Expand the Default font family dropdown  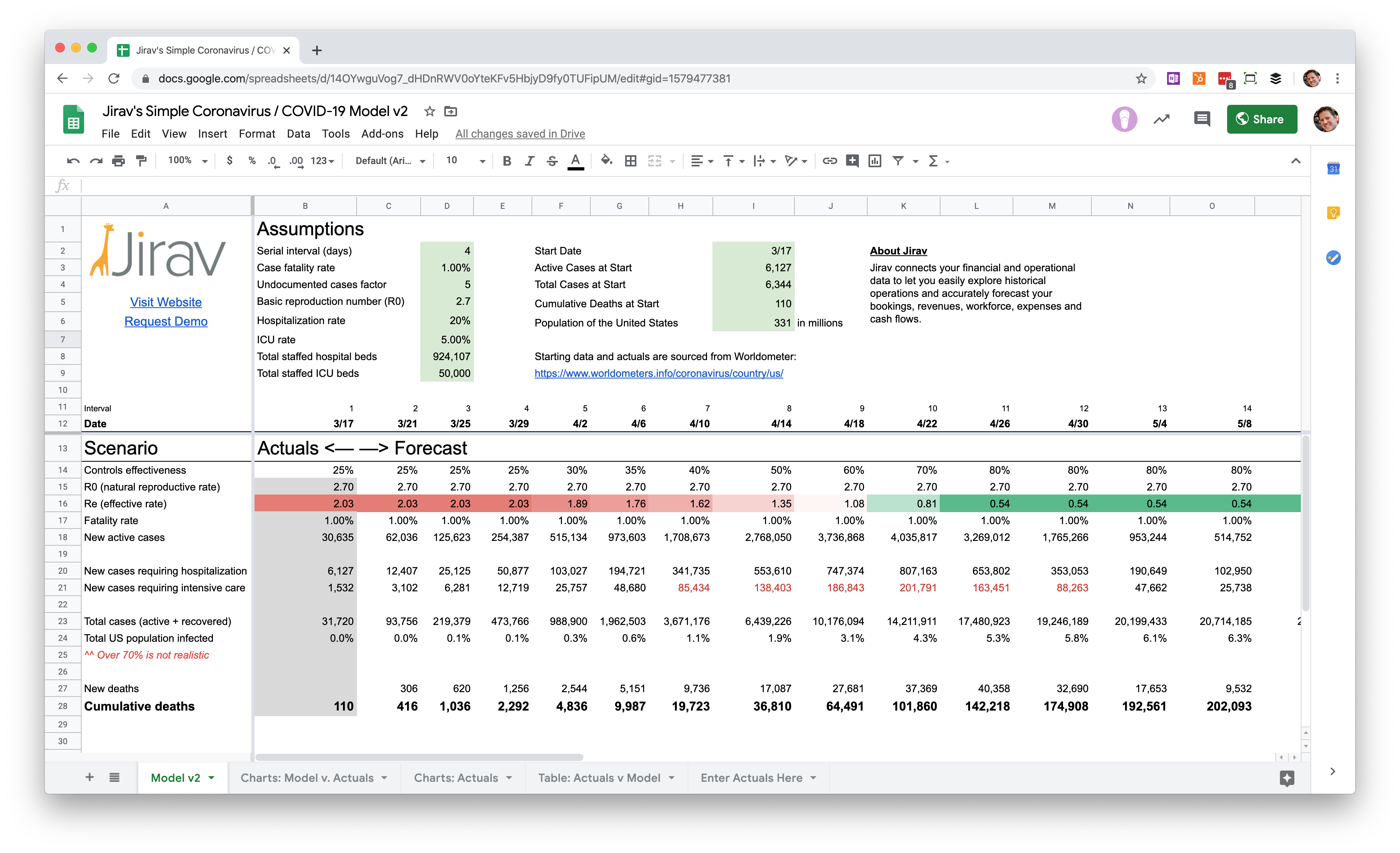coord(390,161)
